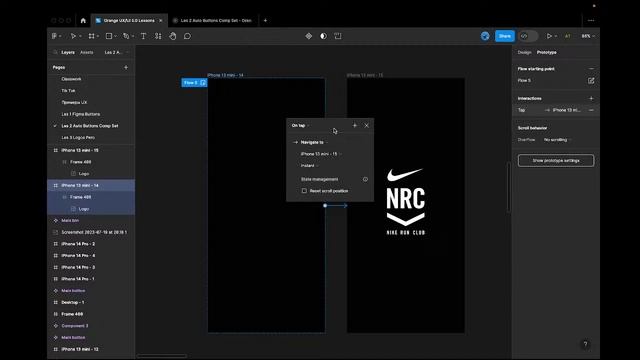Expand the Move tool options arrow
The image size is (640, 360).
80,36
